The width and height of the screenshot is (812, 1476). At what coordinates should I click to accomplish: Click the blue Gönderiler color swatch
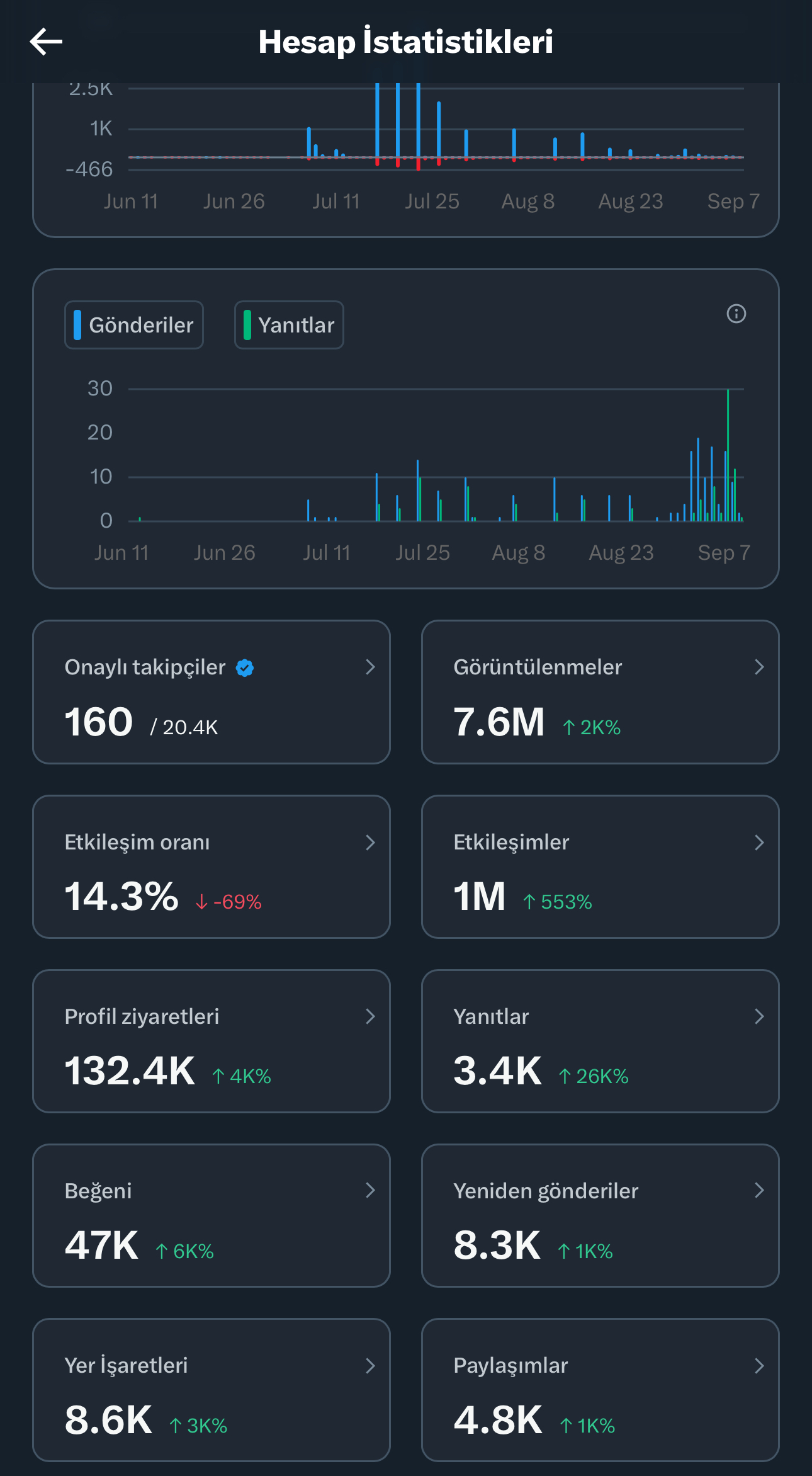tap(77, 325)
